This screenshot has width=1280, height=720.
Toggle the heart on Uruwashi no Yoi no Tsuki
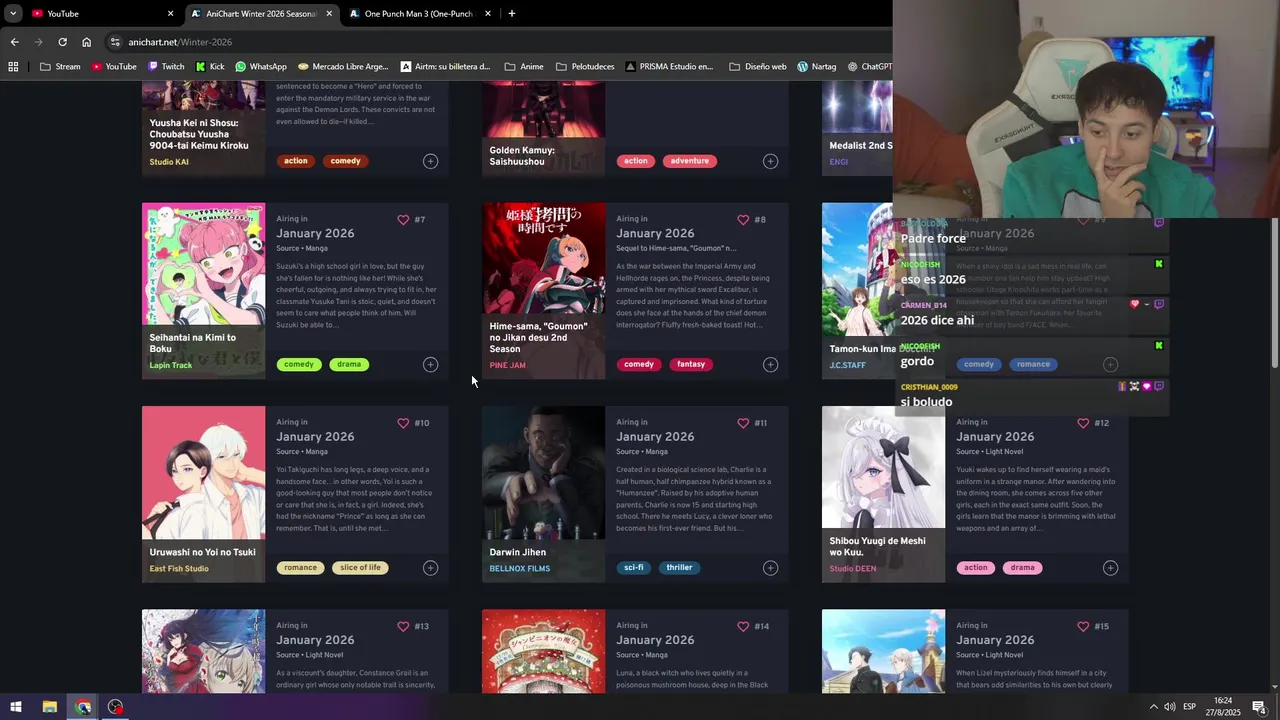coord(403,423)
